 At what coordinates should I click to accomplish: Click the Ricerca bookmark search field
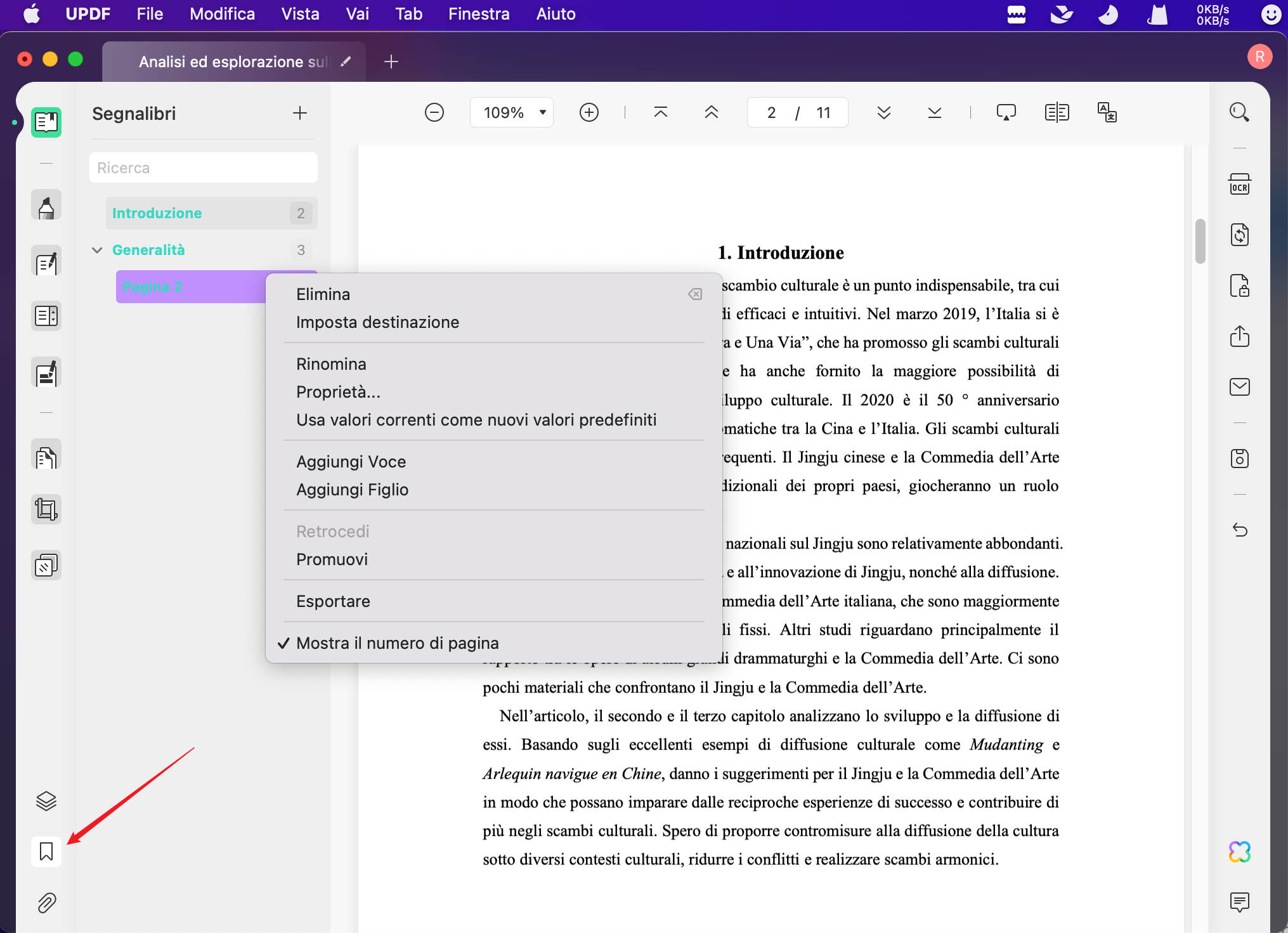pyautogui.click(x=203, y=167)
